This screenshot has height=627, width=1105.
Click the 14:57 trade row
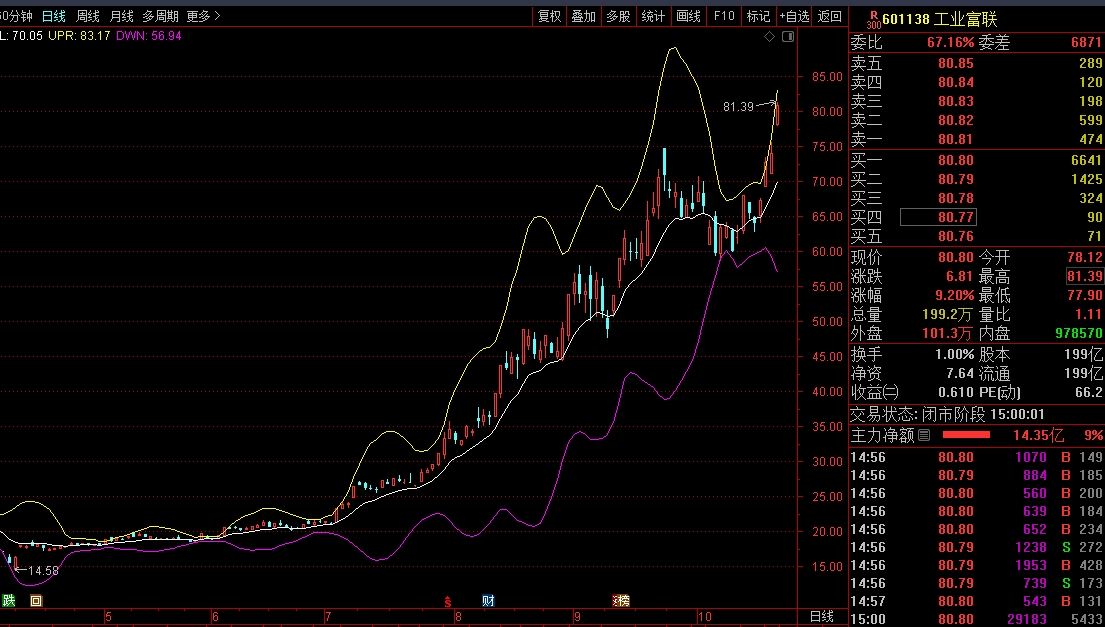tap(977, 601)
